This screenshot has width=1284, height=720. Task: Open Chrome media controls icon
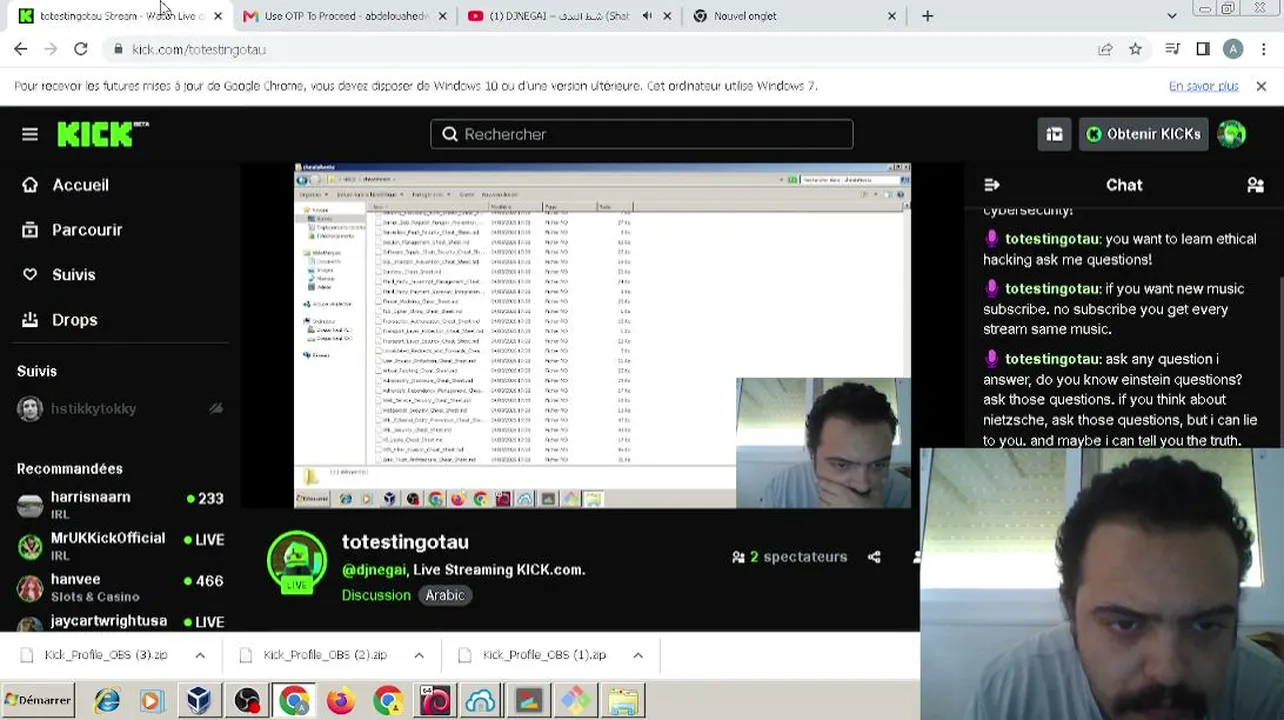tap(1173, 49)
